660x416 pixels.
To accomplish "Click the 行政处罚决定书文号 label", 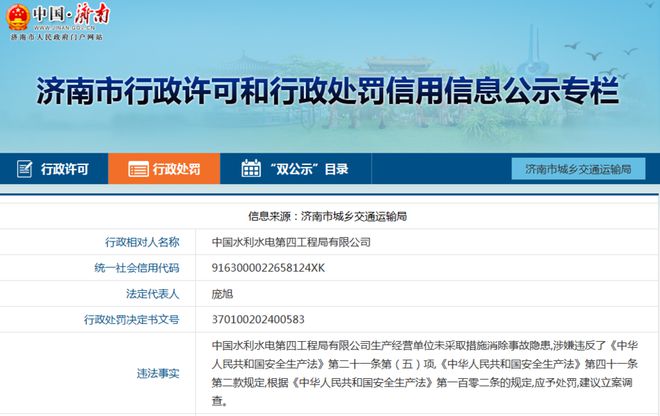I will pos(132,320).
